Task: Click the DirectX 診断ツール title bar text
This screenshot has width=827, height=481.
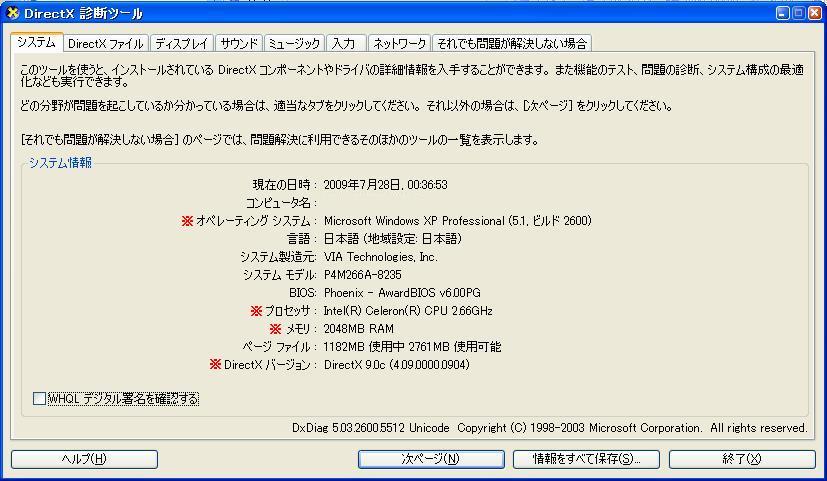Action: [83, 13]
